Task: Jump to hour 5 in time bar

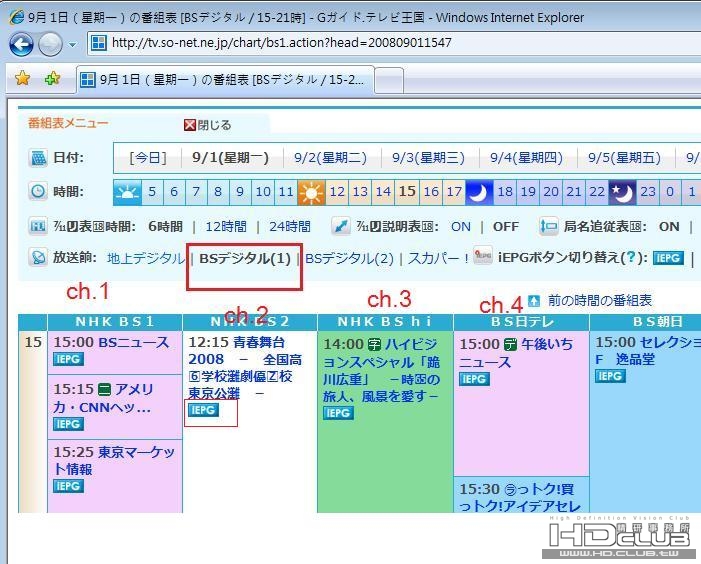Action: tap(152, 193)
